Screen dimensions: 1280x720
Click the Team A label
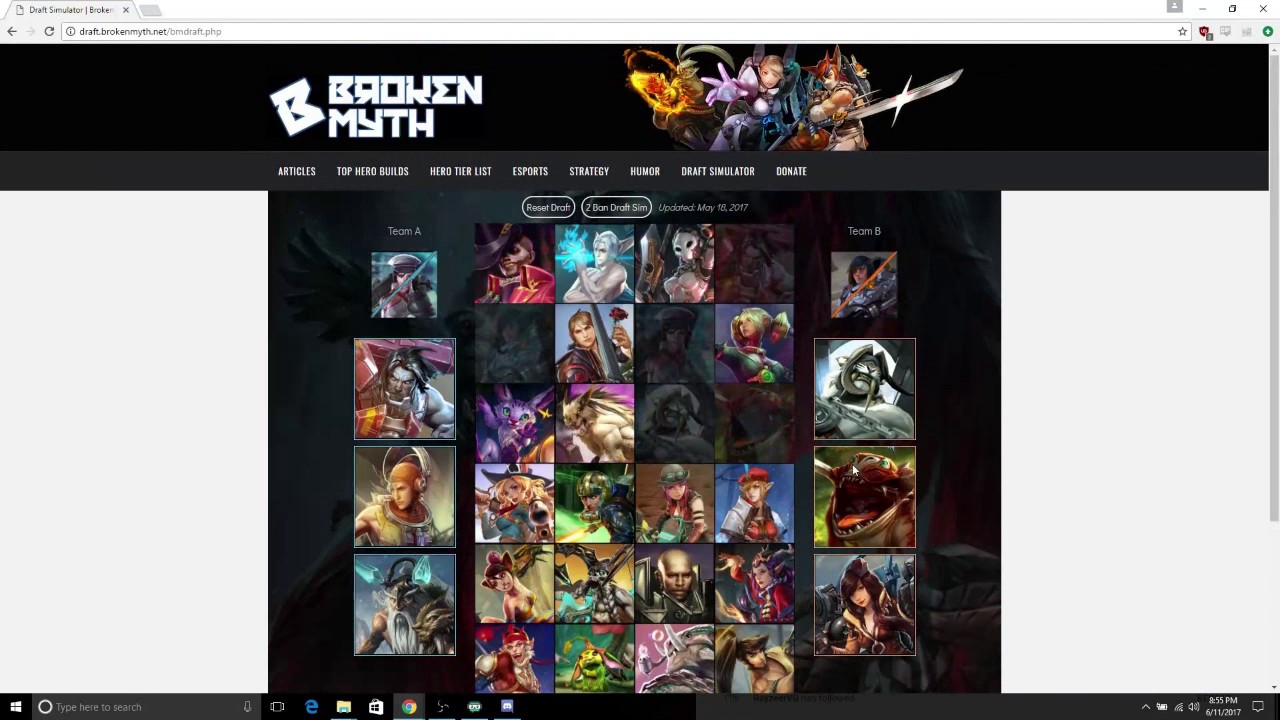tap(404, 231)
